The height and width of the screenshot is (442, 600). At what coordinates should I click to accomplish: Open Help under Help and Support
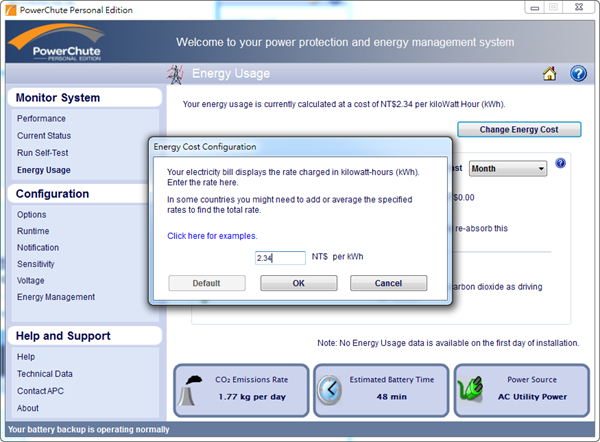coord(26,357)
